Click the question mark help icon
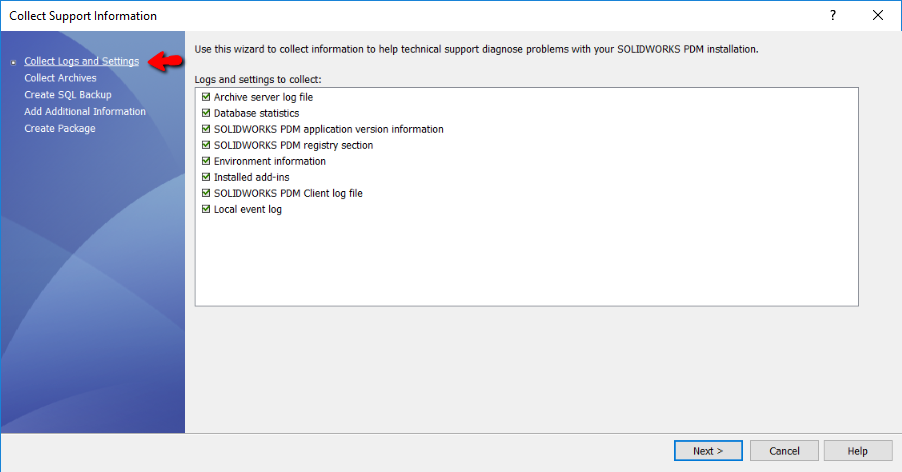 click(833, 16)
